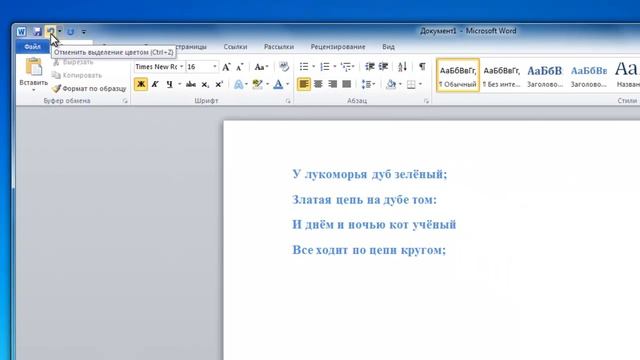Image resolution: width=640 pixels, height=360 pixels.
Task: Click the Redo button in quick access toolbar
Action: tap(70, 31)
